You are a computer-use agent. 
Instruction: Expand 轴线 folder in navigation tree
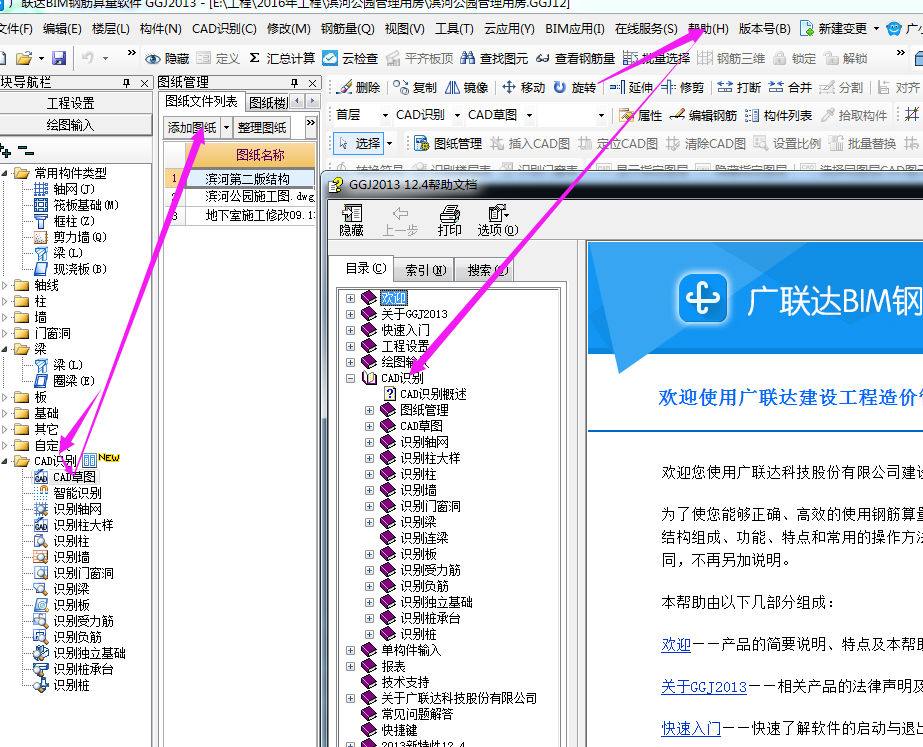click(5, 285)
